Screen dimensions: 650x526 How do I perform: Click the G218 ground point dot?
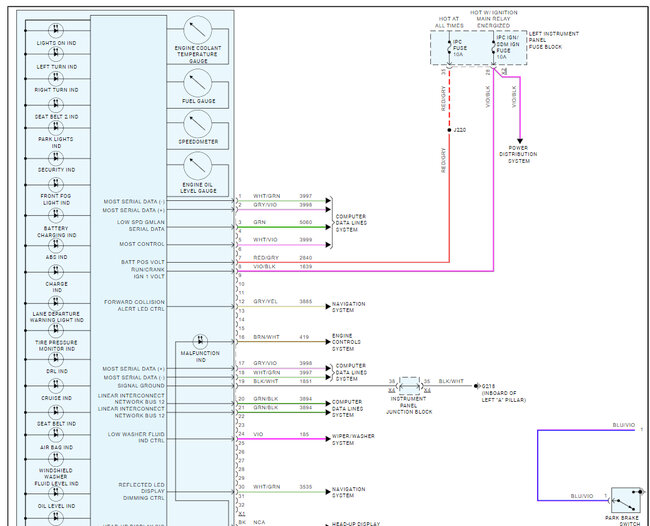tap(476, 386)
